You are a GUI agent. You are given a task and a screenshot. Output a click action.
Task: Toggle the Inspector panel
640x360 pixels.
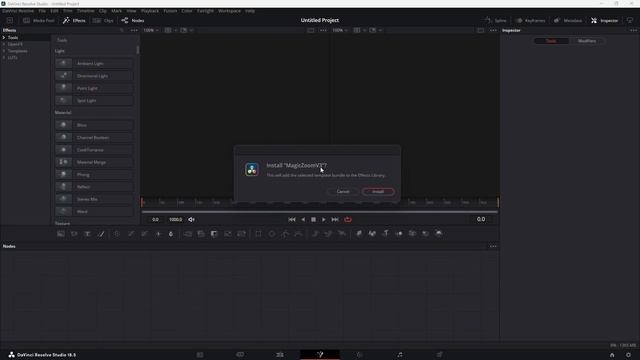tap(604, 20)
